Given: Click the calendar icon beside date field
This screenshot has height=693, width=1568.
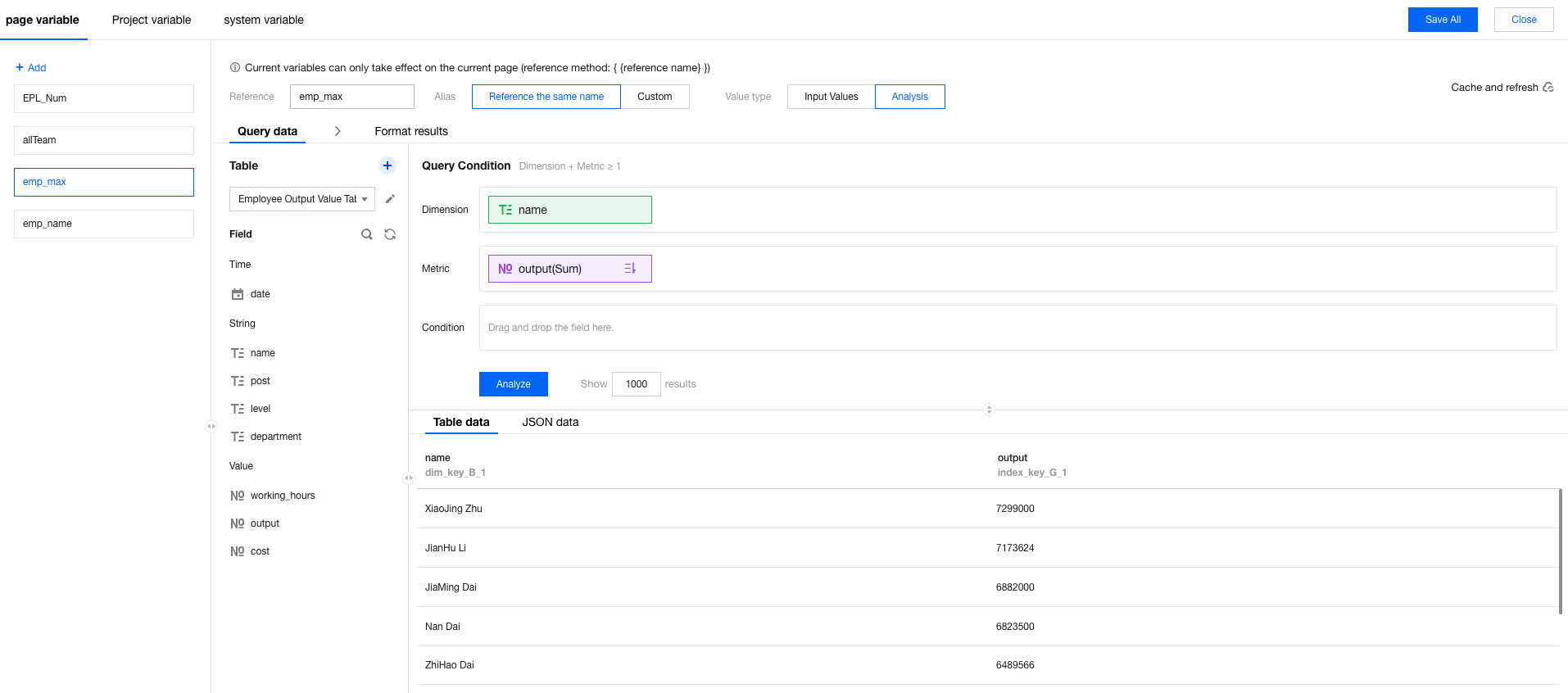Looking at the screenshot, I should point(238,294).
